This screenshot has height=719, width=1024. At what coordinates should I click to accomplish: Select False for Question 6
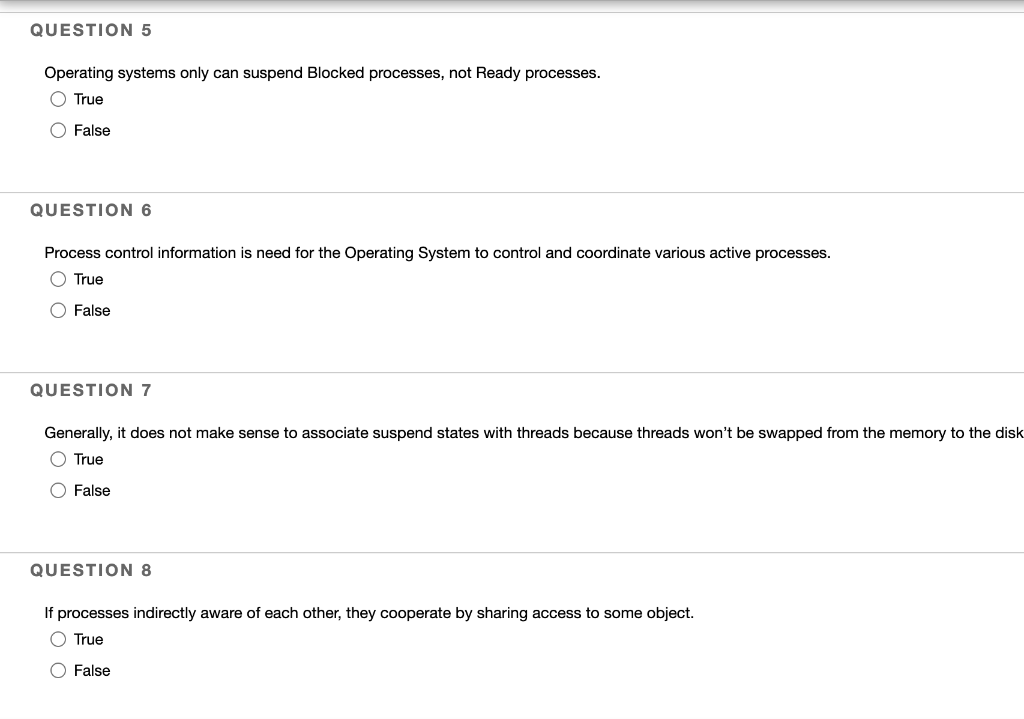(58, 310)
